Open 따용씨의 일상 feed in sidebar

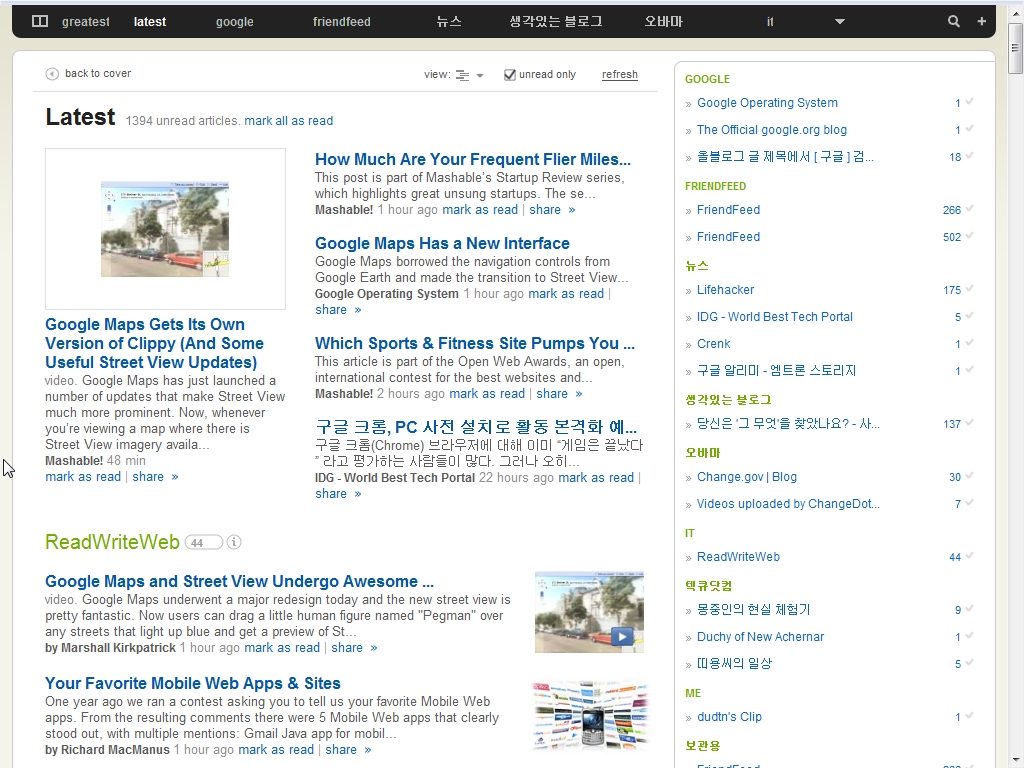click(x=734, y=663)
